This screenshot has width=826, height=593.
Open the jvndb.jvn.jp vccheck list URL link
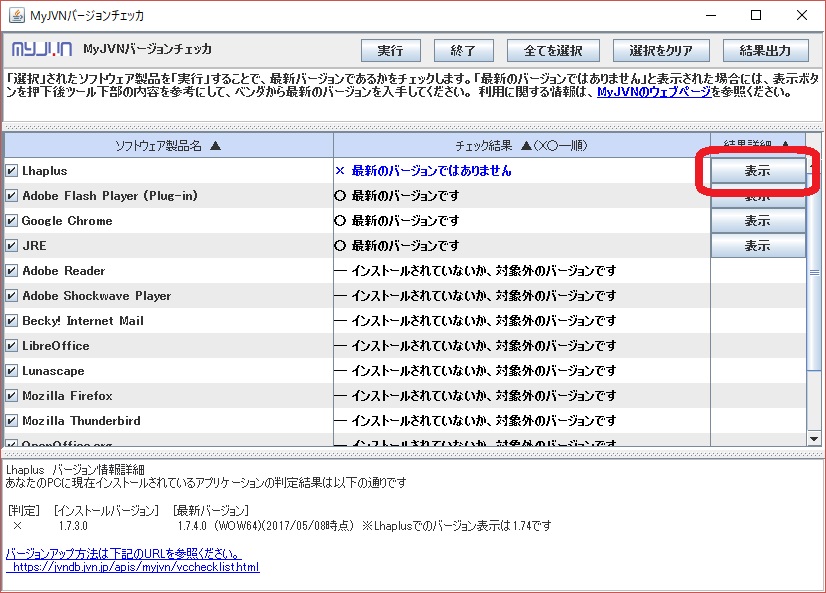pos(136,567)
